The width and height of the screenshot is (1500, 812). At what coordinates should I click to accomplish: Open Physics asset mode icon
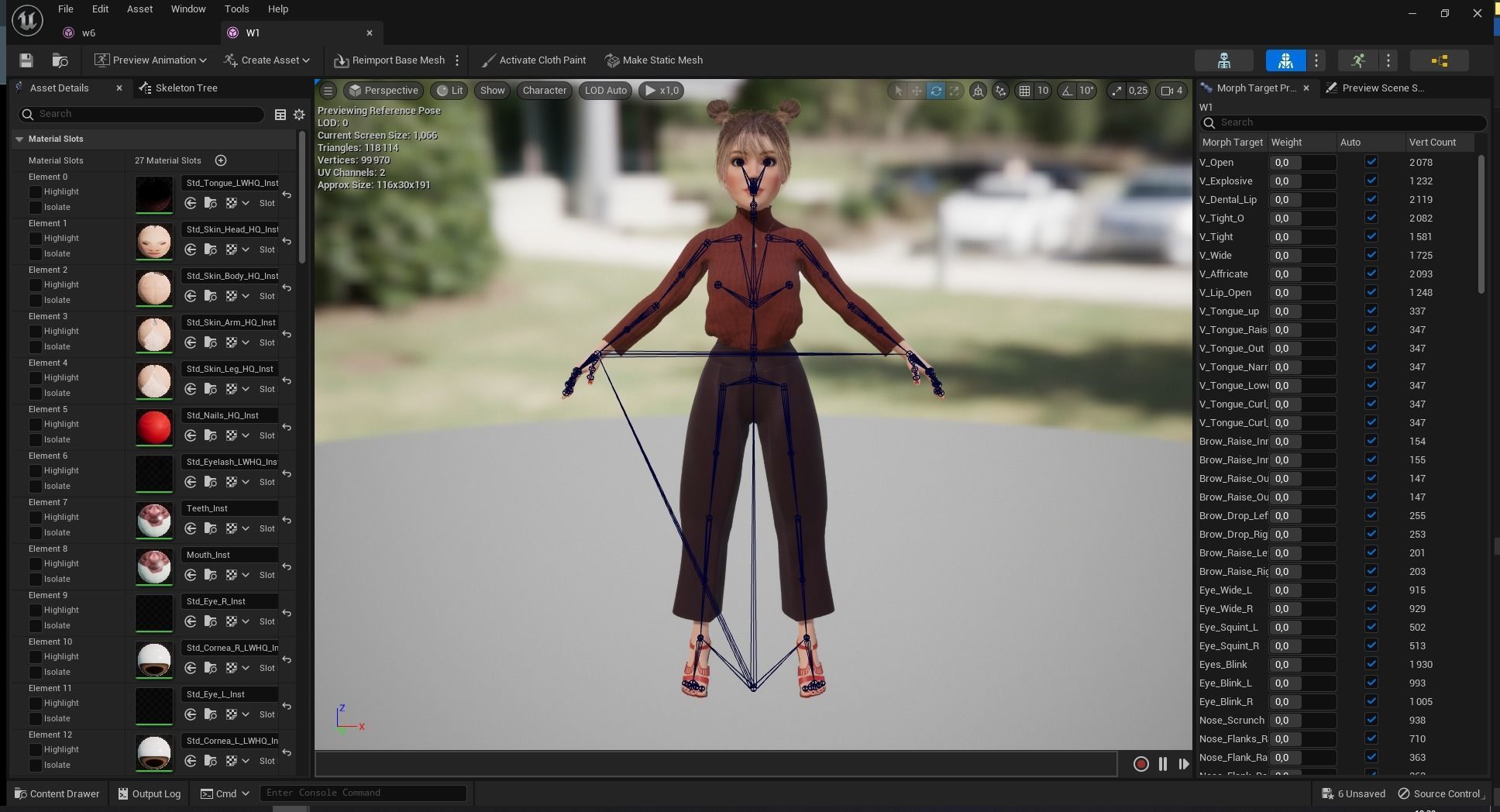1440,60
